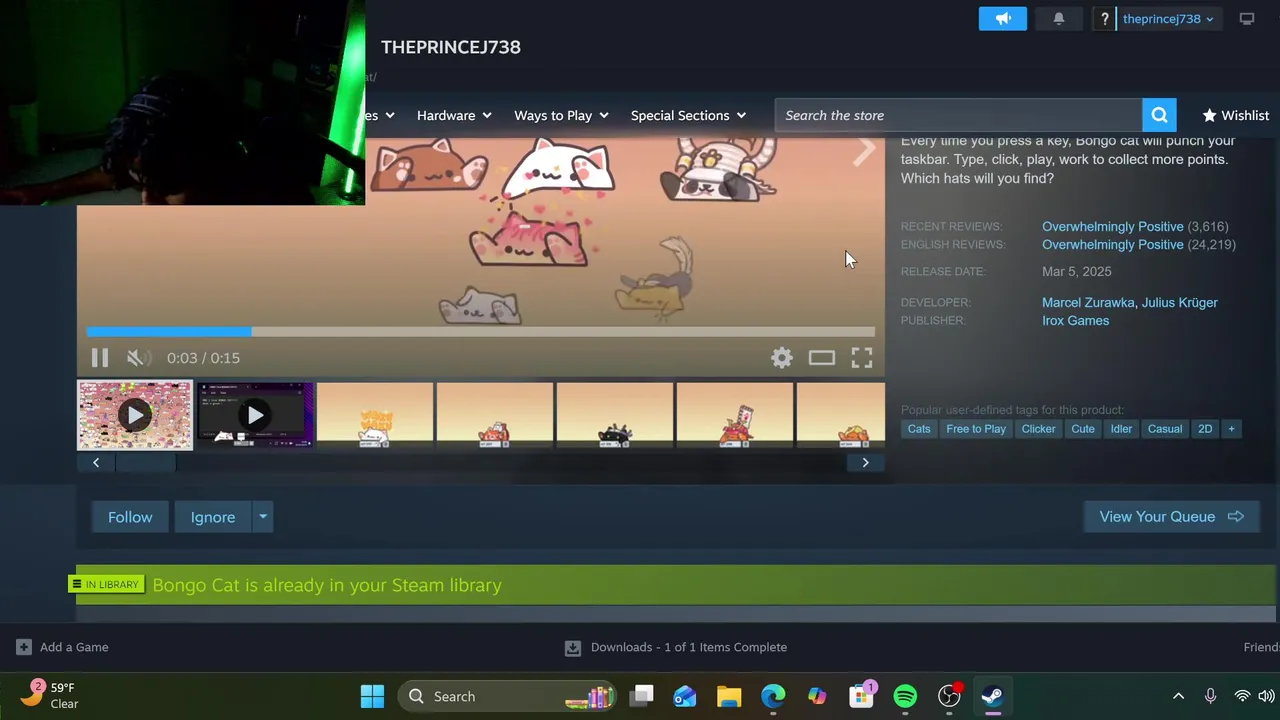This screenshot has width=1280, height=720.
Task: Click the microphone tray icon
Action: [x=1210, y=696]
